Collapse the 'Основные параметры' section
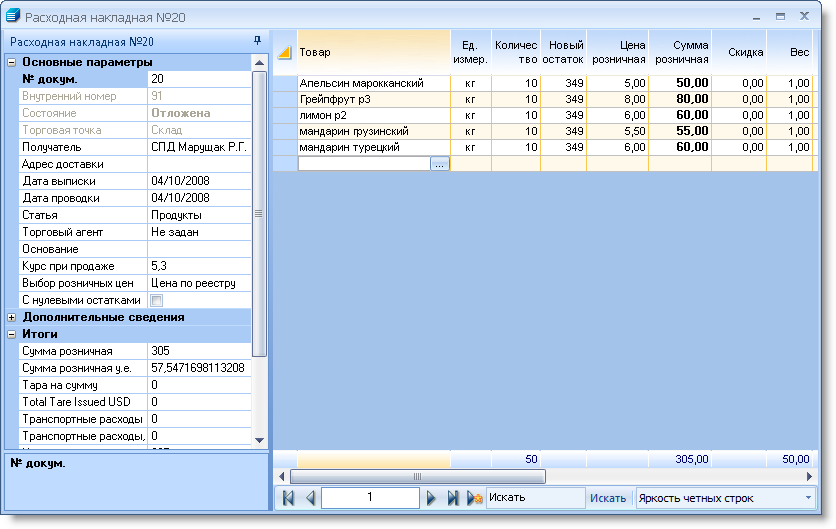The height and width of the screenshot is (529, 836). [x=12, y=62]
